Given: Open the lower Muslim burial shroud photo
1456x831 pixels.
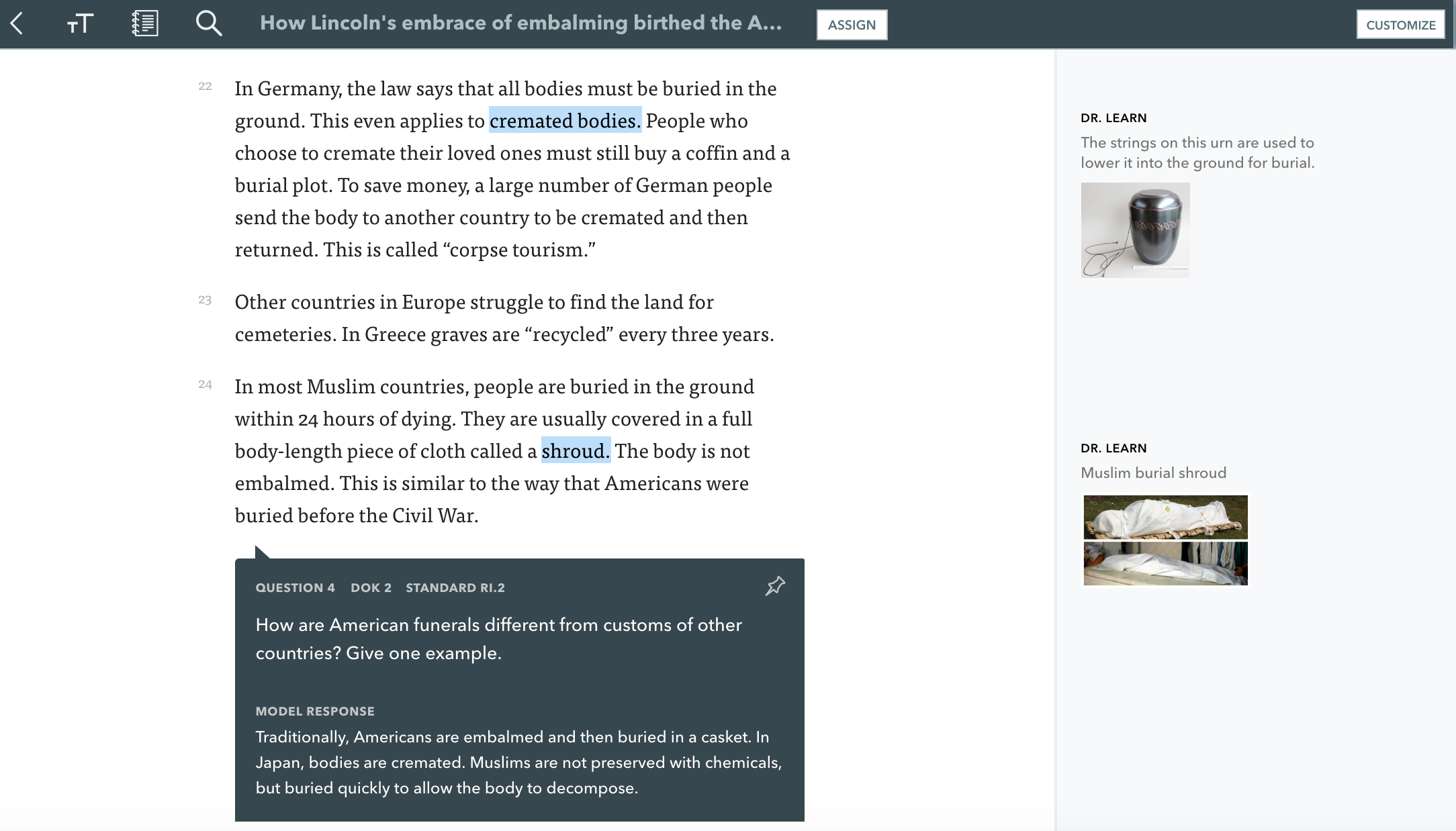Looking at the screenshot, I should click(1165, 564).
